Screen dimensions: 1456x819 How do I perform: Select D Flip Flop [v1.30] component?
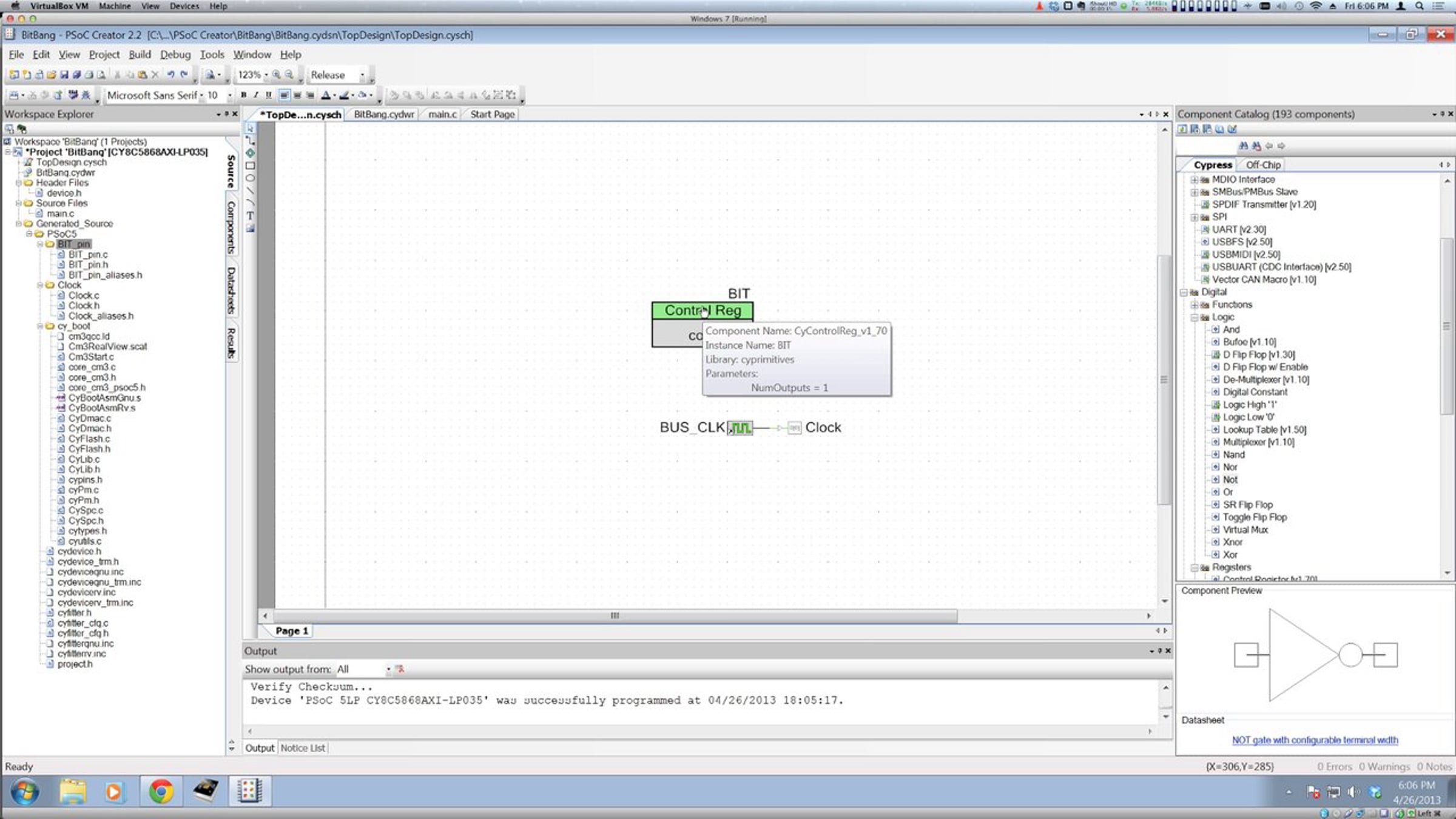[1258, 355]
